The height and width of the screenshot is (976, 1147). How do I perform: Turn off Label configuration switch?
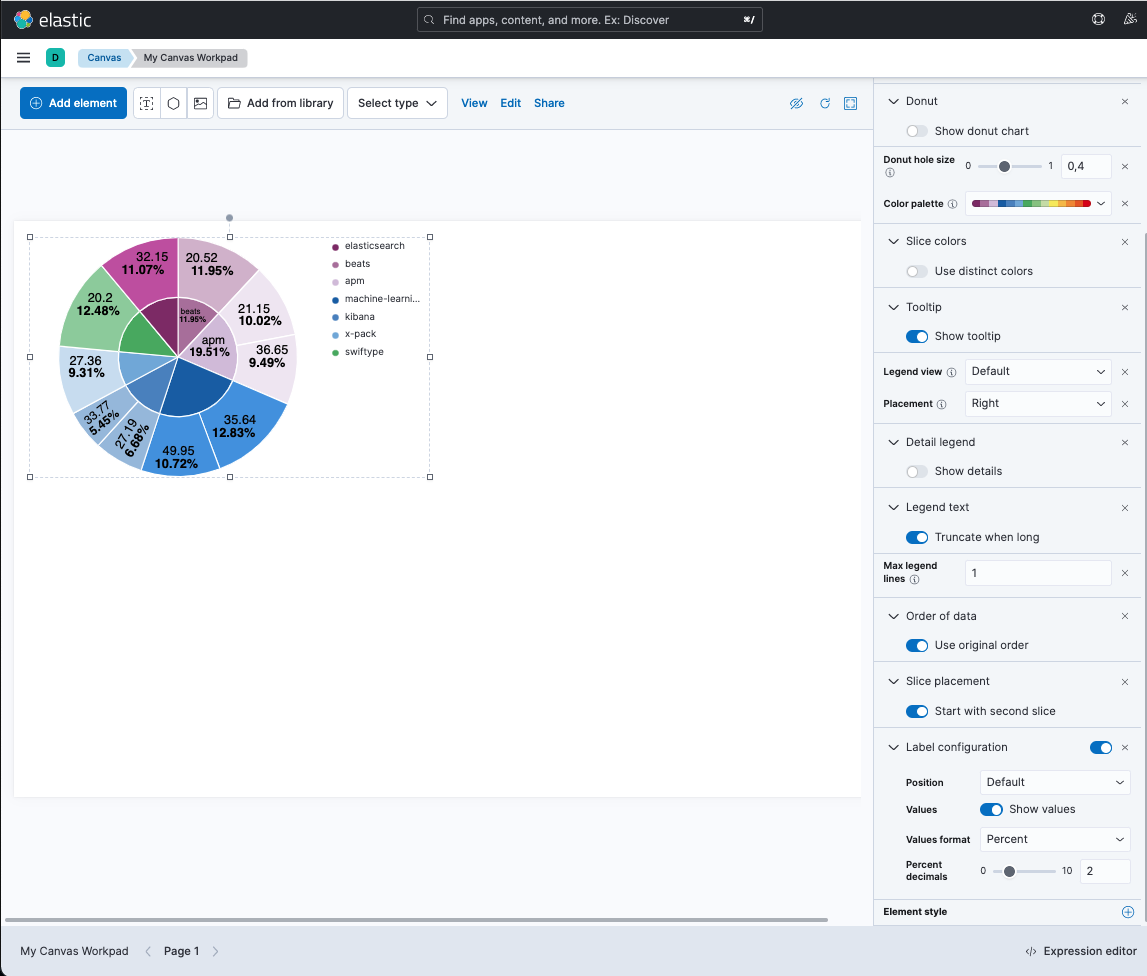(x=1101, y=748)
